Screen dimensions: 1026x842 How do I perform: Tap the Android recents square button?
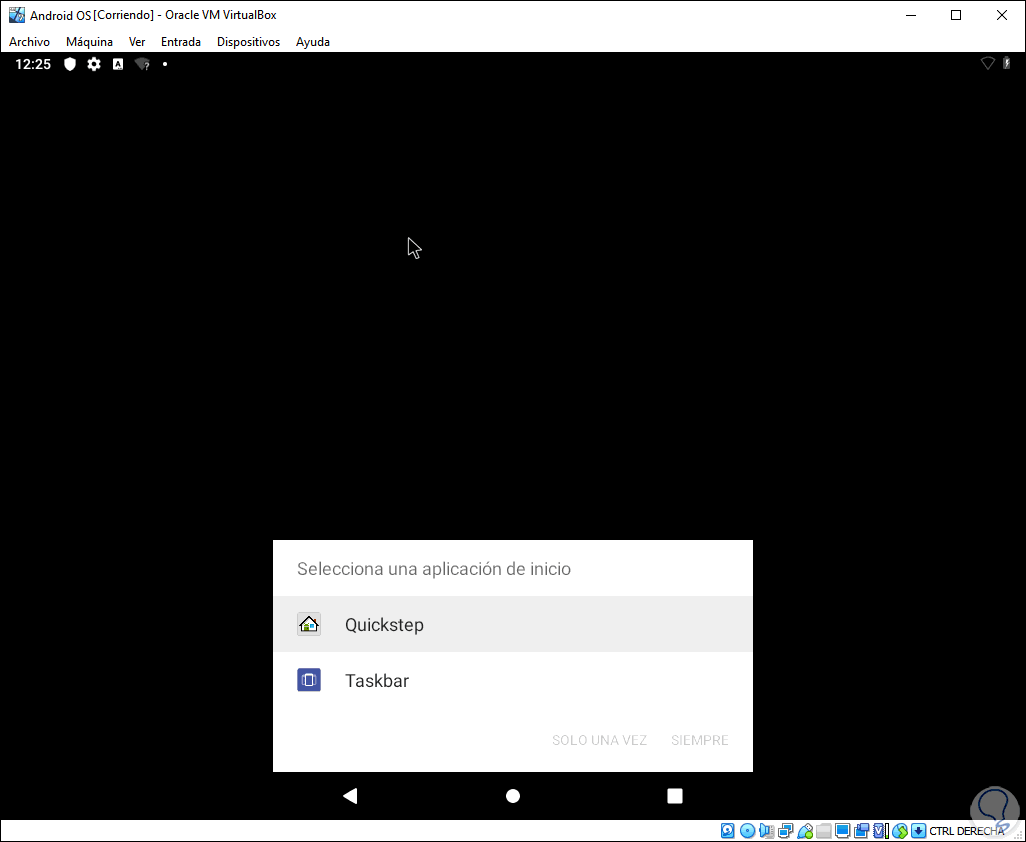[675, 796]
